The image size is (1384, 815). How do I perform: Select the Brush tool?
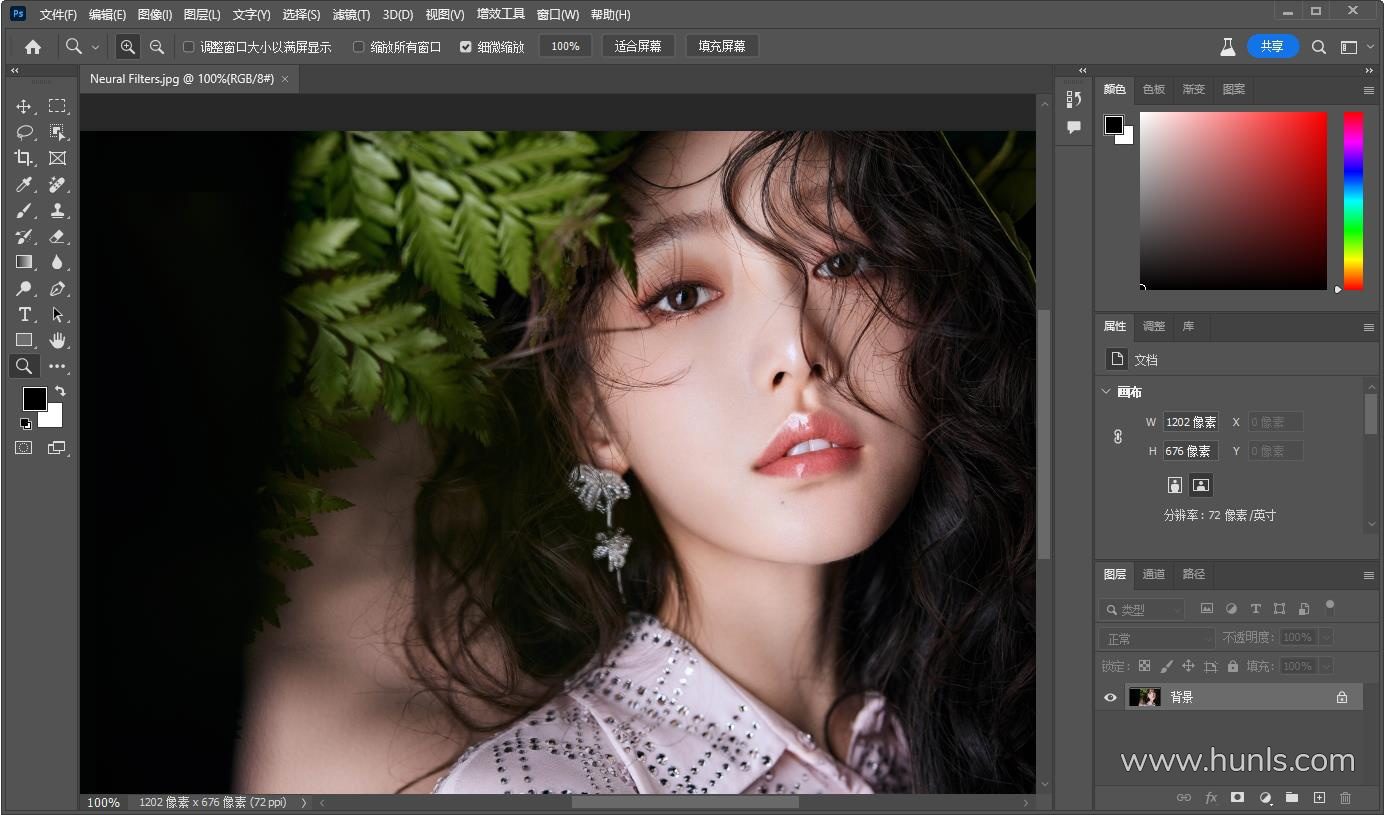pyautogui.click(x=24, y=210)
